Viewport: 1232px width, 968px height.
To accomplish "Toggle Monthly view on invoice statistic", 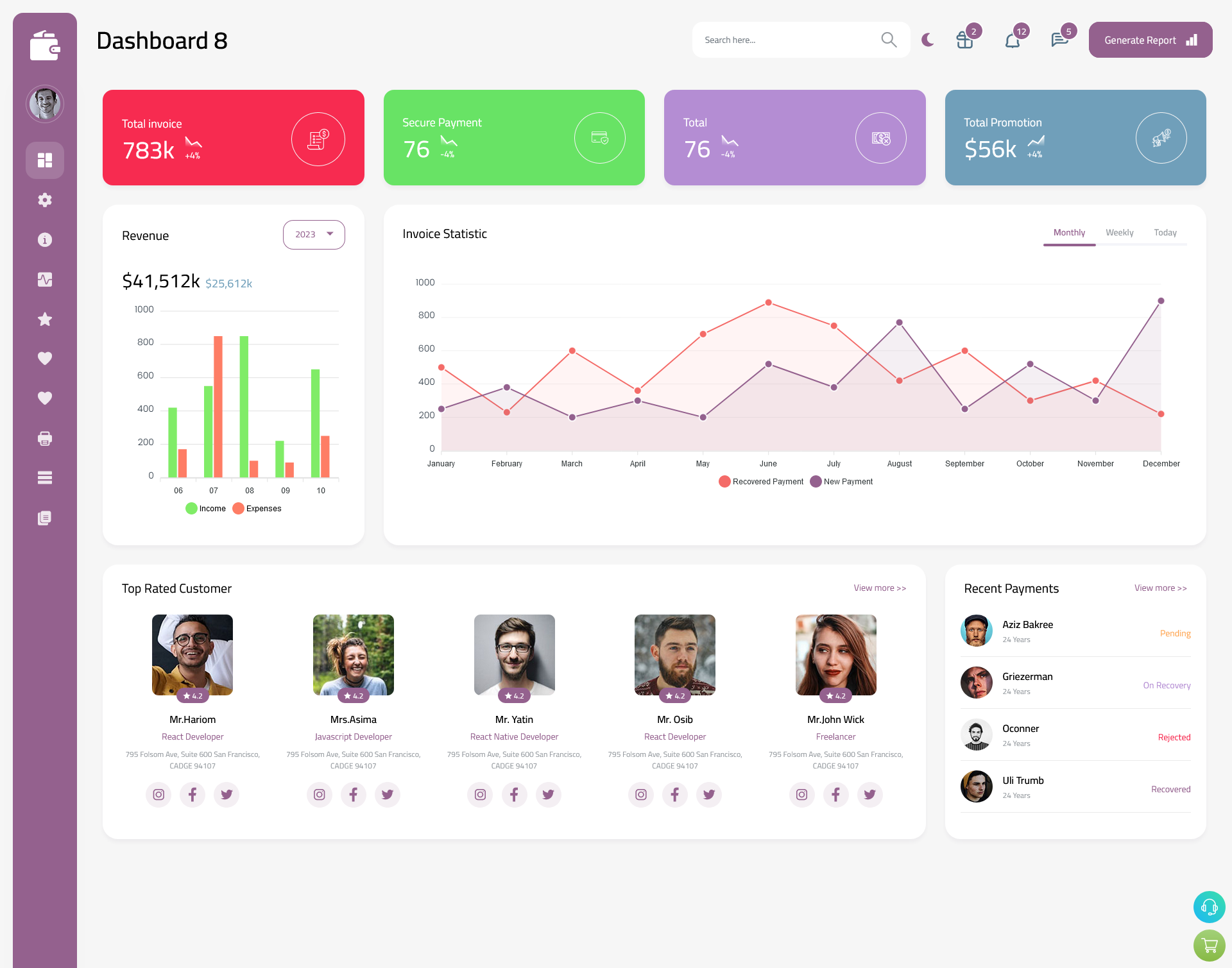I will coord(1069,232).
